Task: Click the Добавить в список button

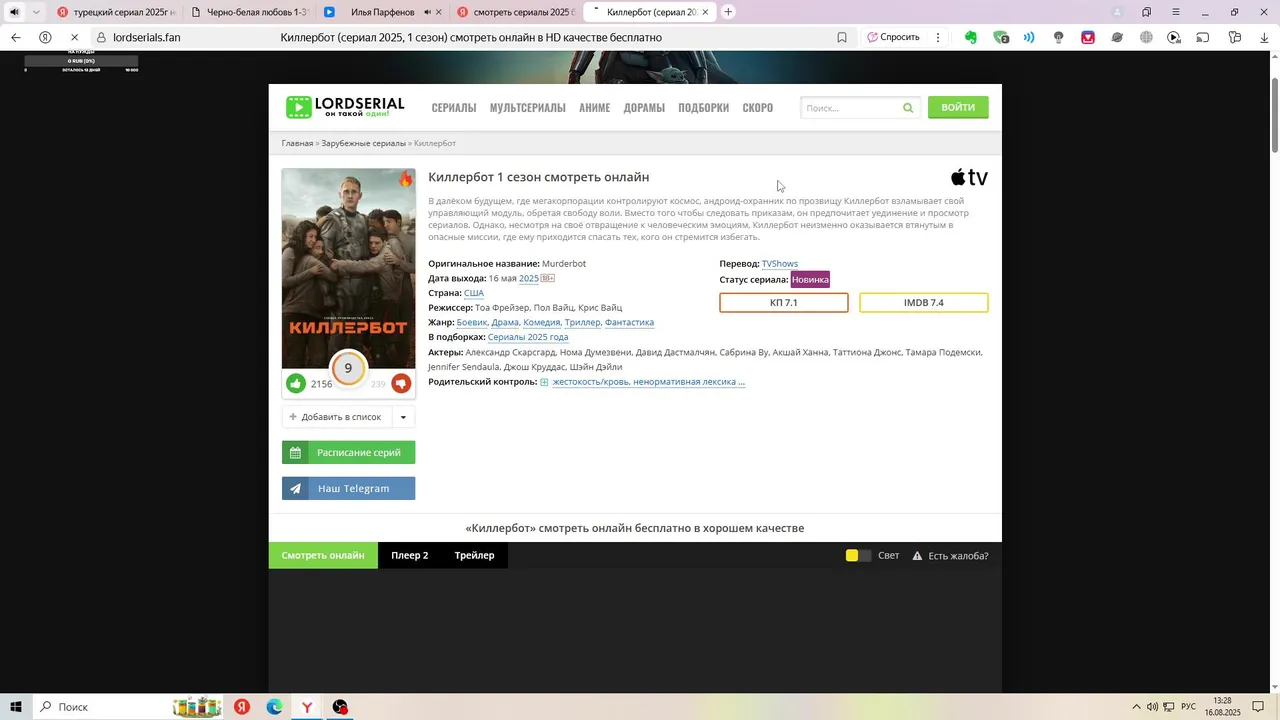Action: [x=336, y=417]
